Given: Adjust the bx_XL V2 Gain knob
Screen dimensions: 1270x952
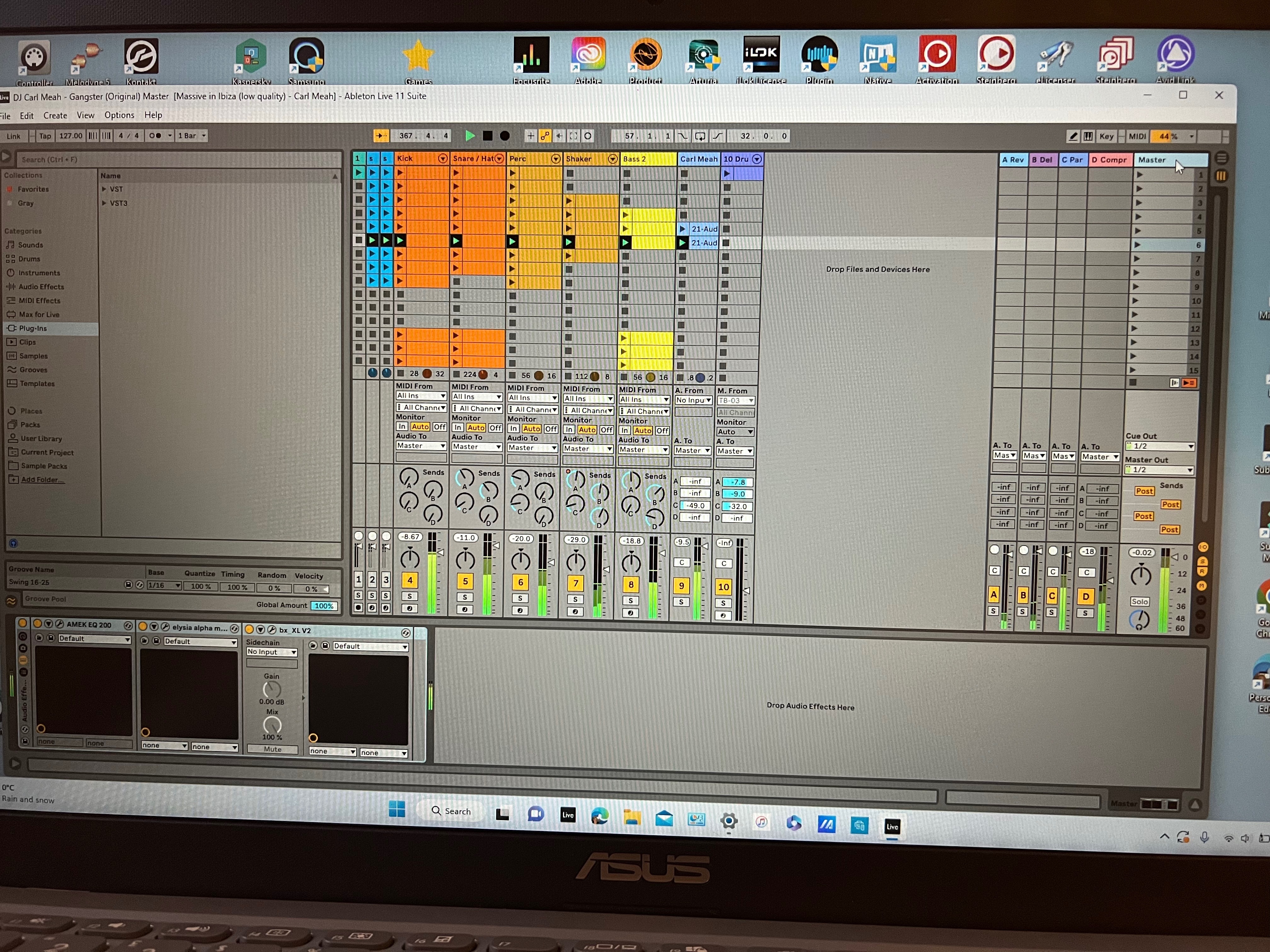Looking at the screenshot, I should (272, 689).
